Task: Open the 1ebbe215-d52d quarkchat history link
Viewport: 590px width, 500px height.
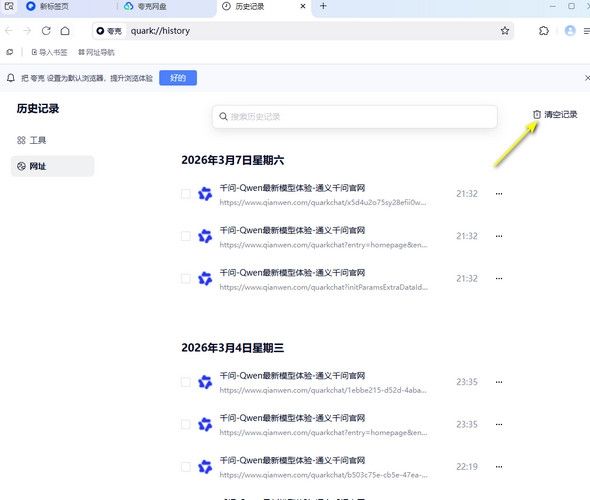Action: click(x=323, y=391)
